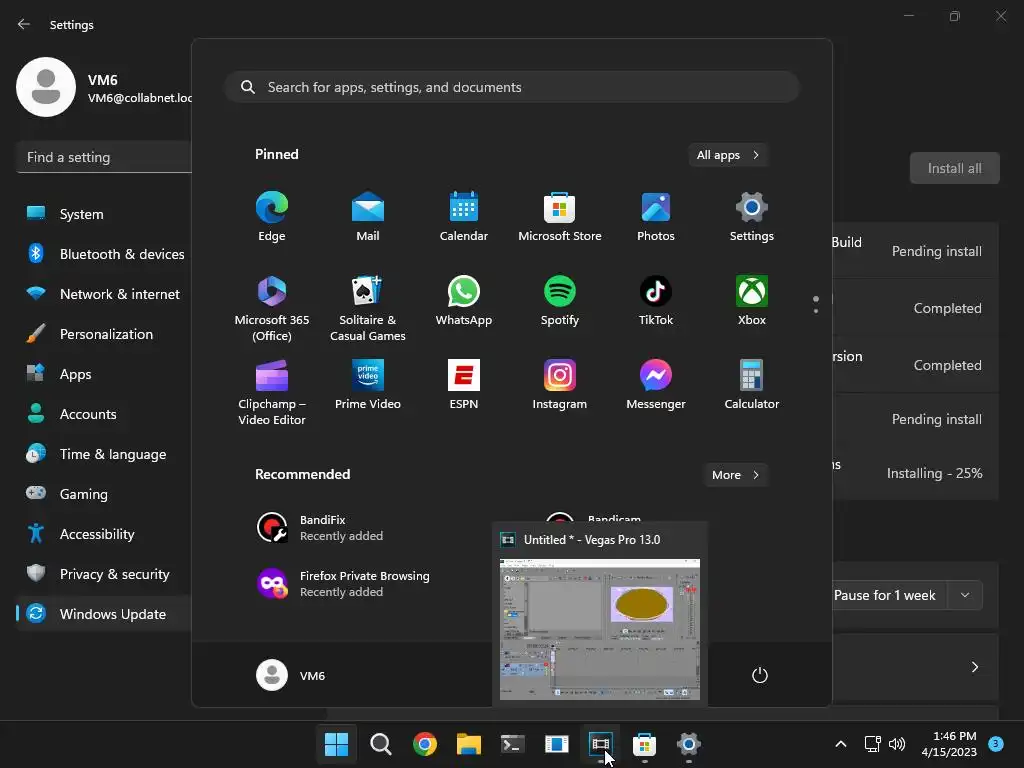Click More in Recommended section

click(x=735, y=475)
